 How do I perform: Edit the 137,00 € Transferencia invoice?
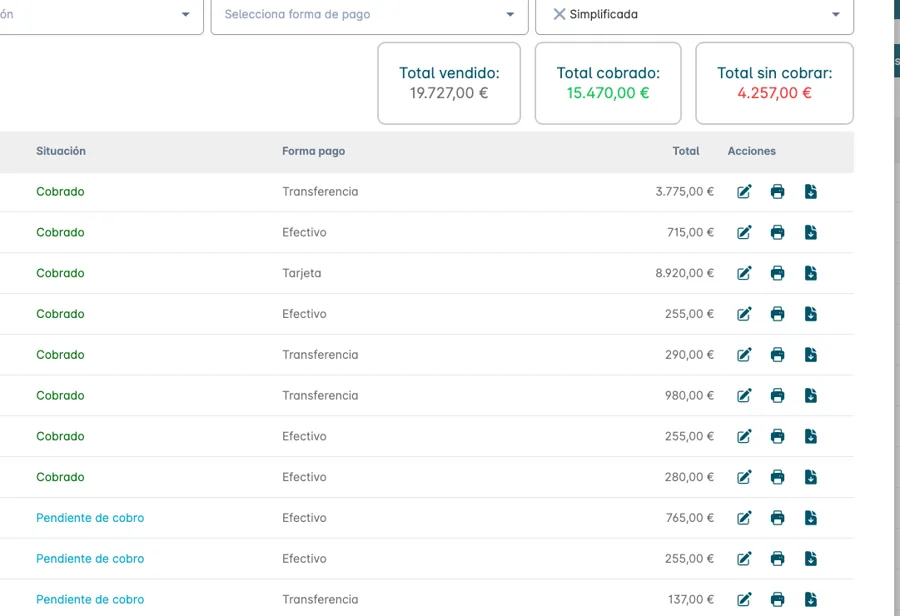744,599
